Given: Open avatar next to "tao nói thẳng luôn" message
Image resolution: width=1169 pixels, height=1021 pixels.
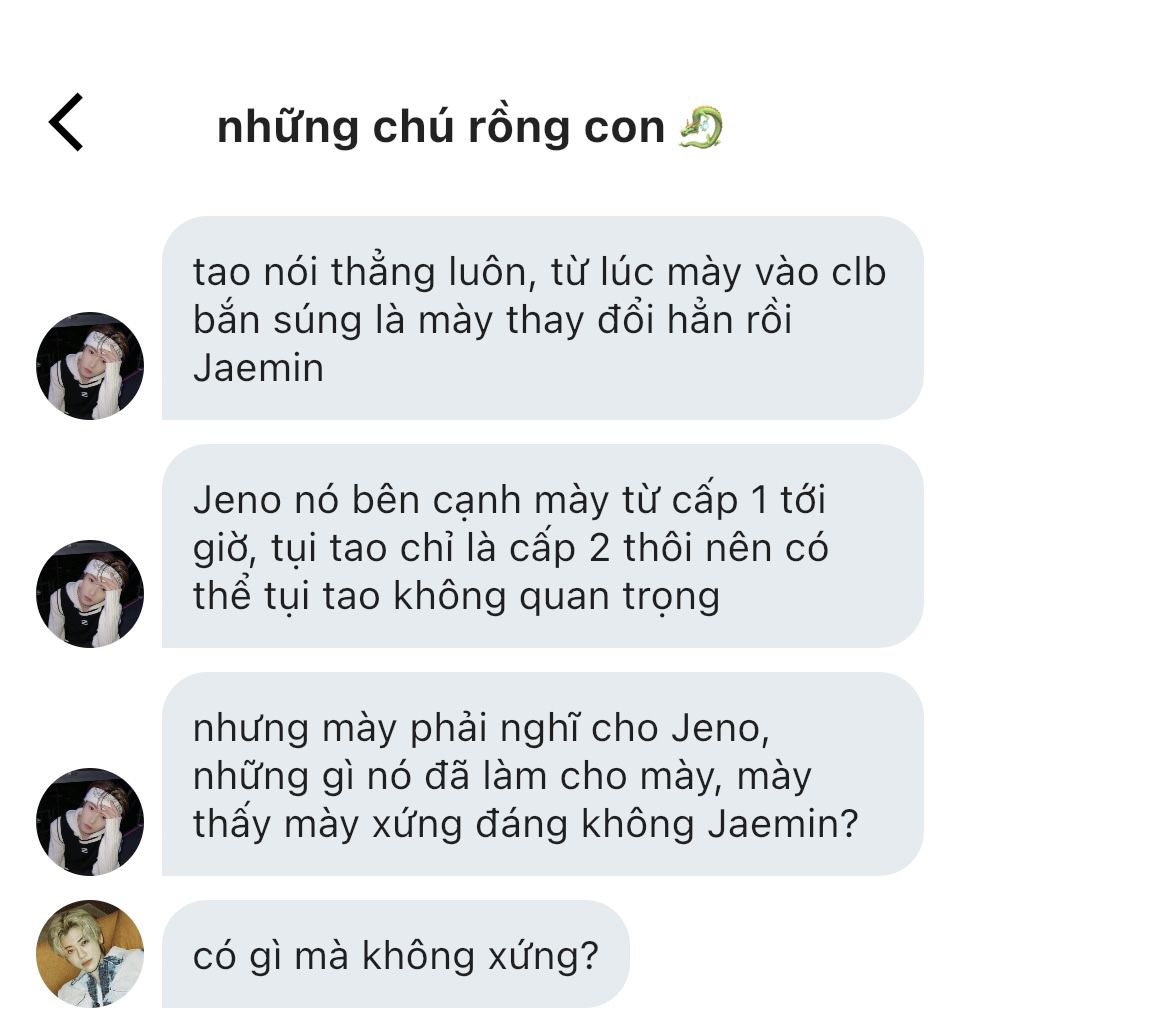Looking at the screenshot, I should [89, 365].
